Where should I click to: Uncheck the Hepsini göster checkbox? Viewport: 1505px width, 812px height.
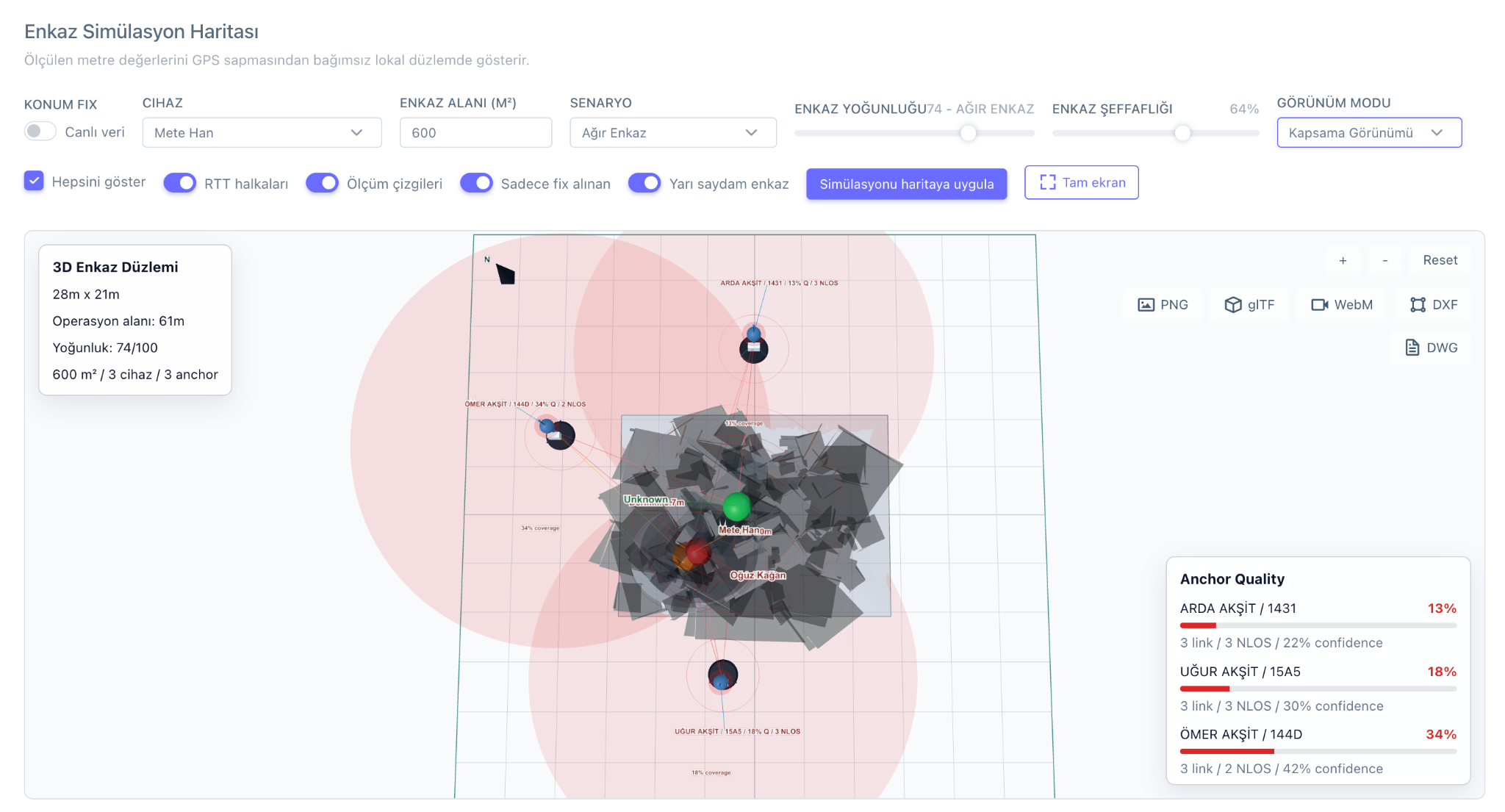coord(34,181)
